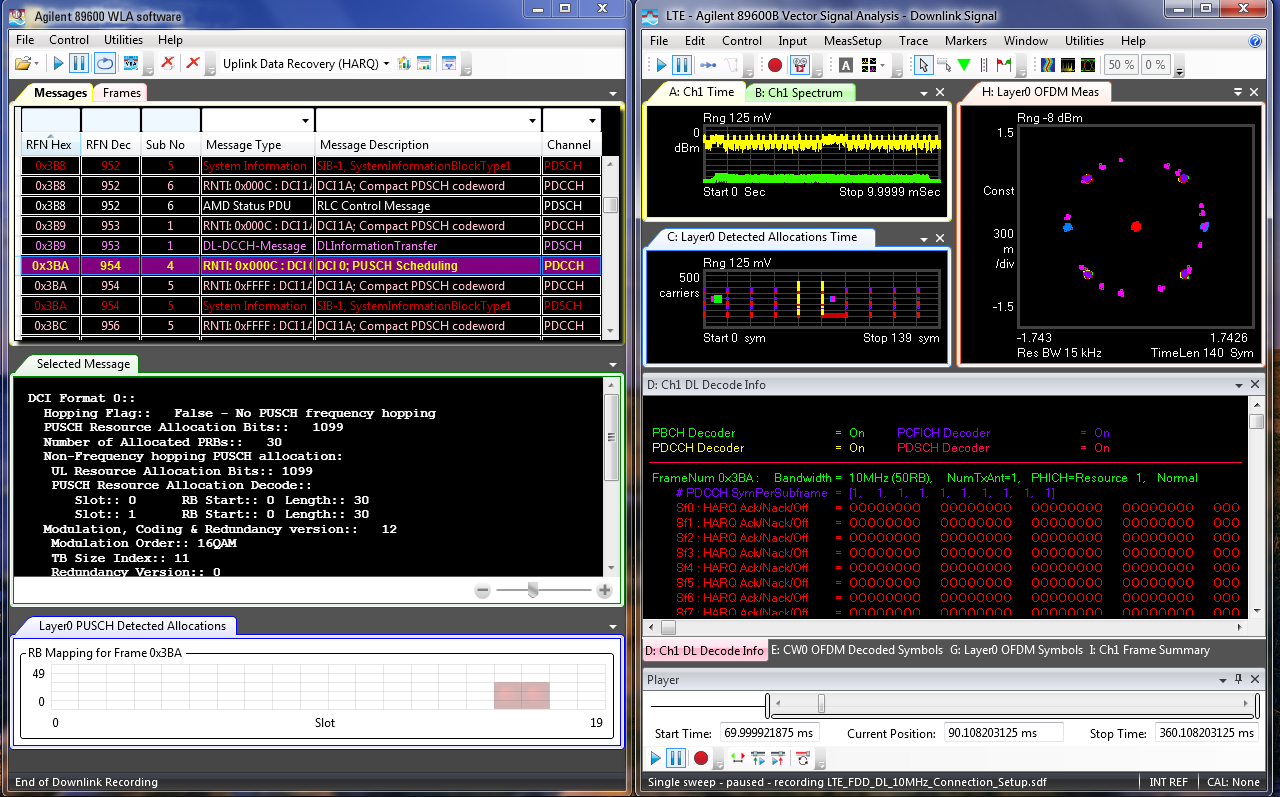Image resolution: width=1280 pixels, height=797 pixels.
Task: Click the 50 % button in VSA toolbar
Action: click(x=1121, y=65)
